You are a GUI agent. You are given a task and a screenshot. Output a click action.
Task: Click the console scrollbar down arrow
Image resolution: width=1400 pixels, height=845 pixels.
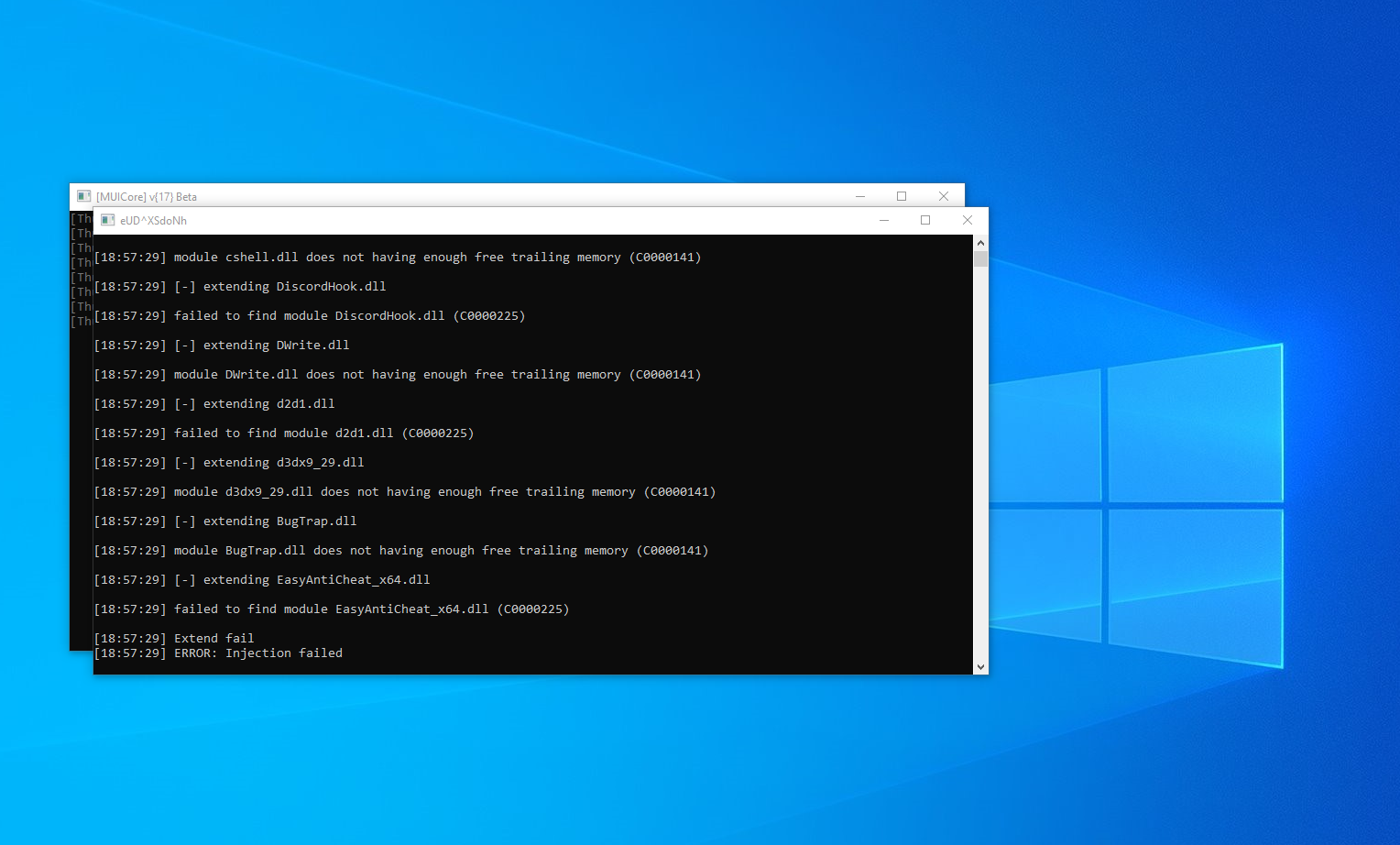tap(980, 667)
